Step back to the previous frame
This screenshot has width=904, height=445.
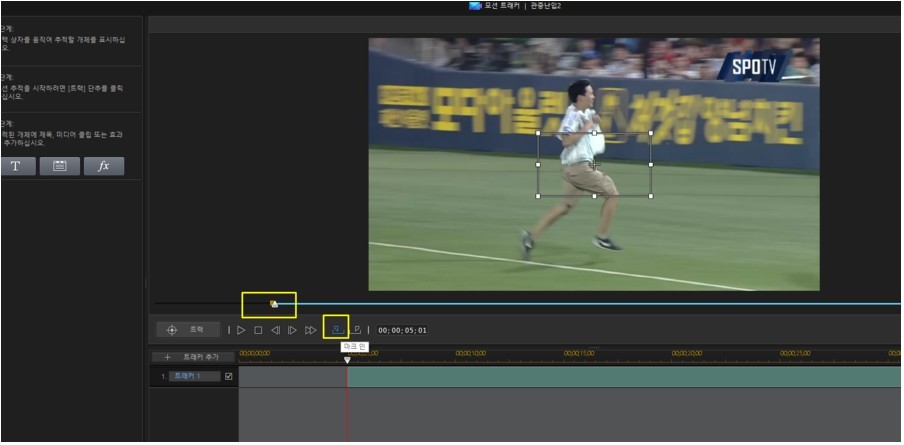tap(275, 330)
